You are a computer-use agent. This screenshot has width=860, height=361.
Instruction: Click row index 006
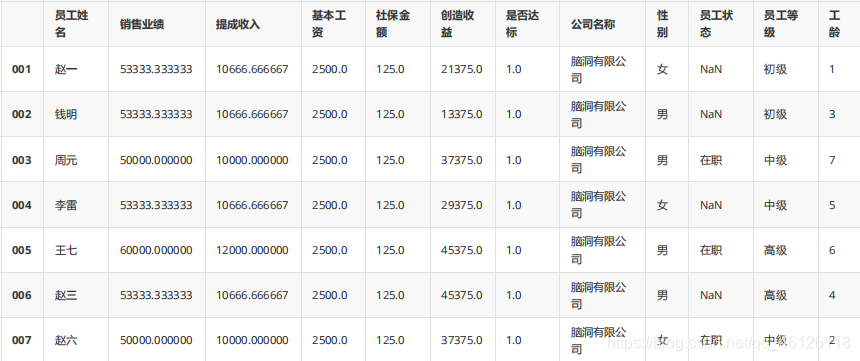[22, 295]
